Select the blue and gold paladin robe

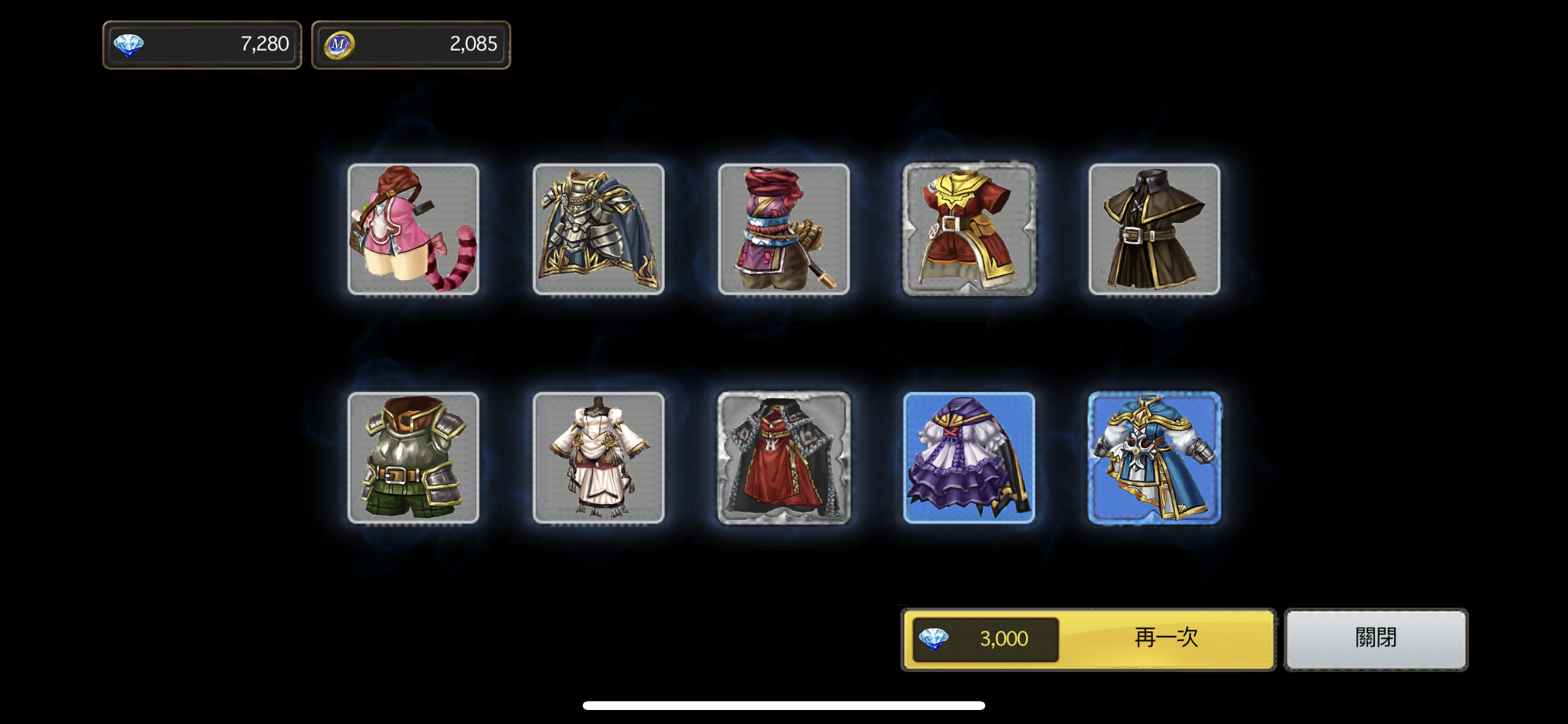tap(1154, 458)
